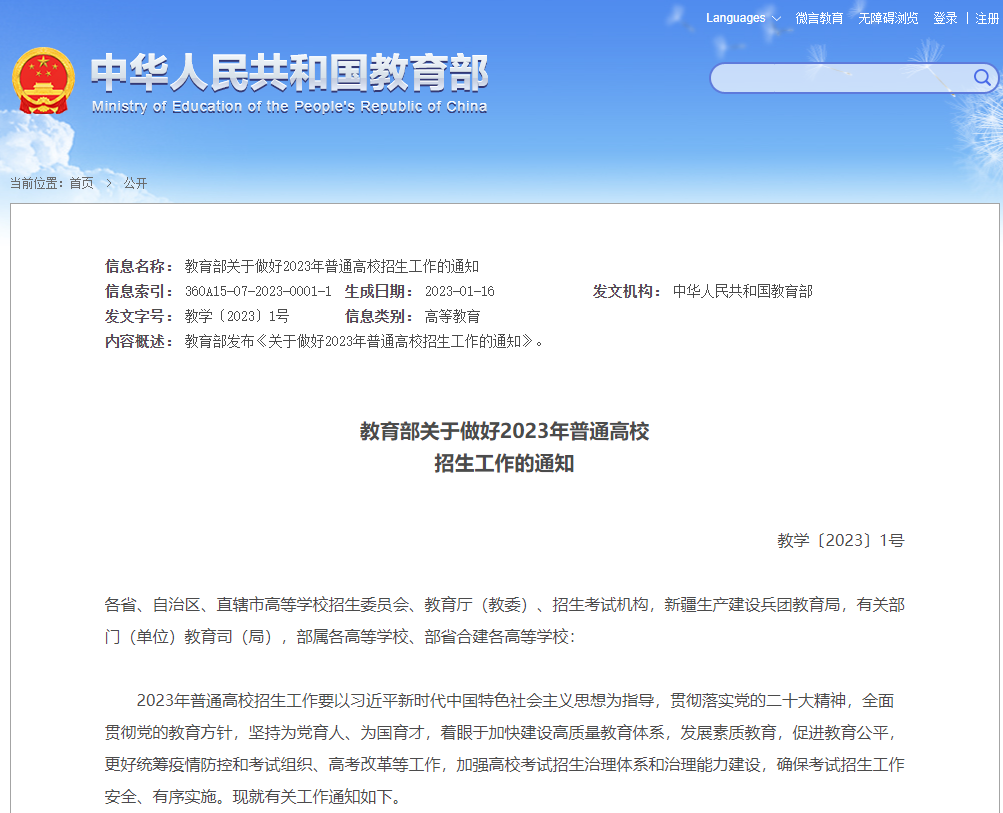
Task: Open the Languages dropdown
Action: (x=743, y=18)
